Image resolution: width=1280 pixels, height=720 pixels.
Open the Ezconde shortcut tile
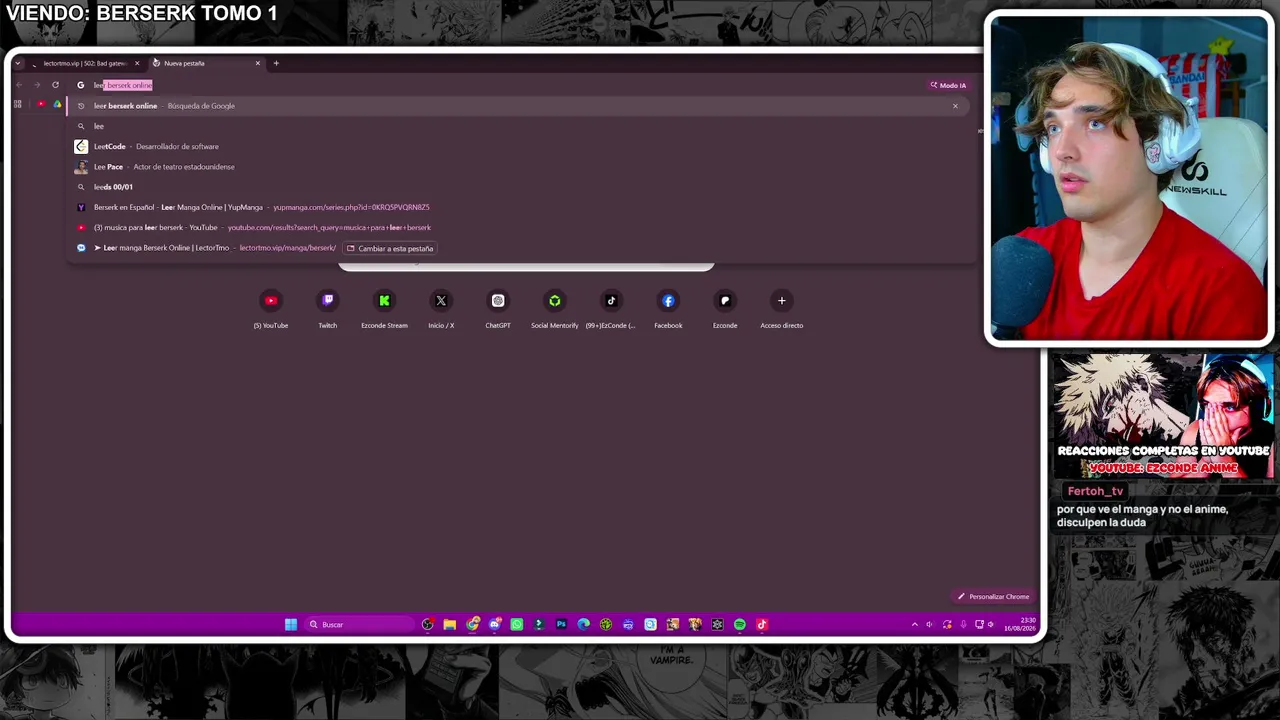725,309
